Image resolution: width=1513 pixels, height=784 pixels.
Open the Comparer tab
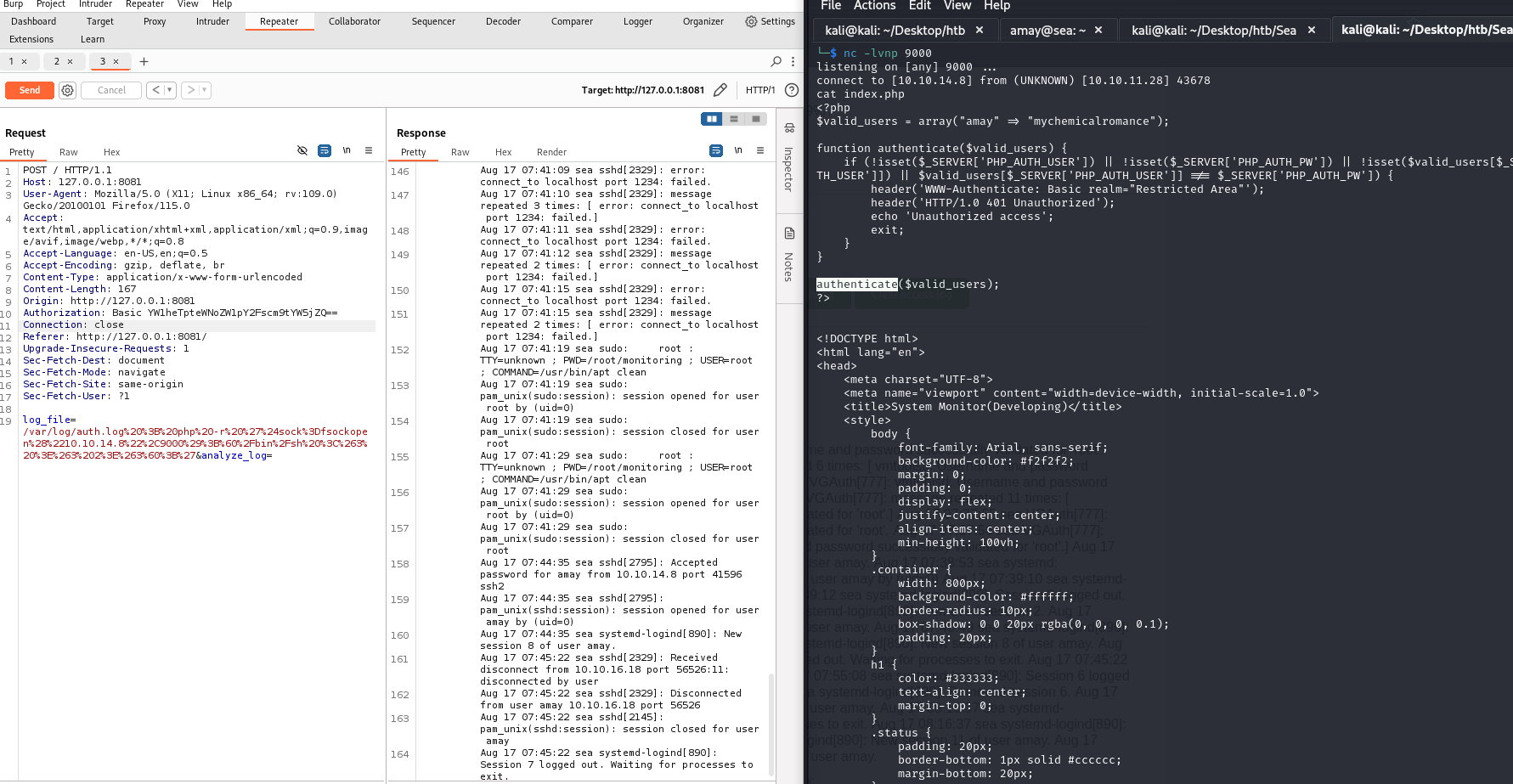[572, 21]
